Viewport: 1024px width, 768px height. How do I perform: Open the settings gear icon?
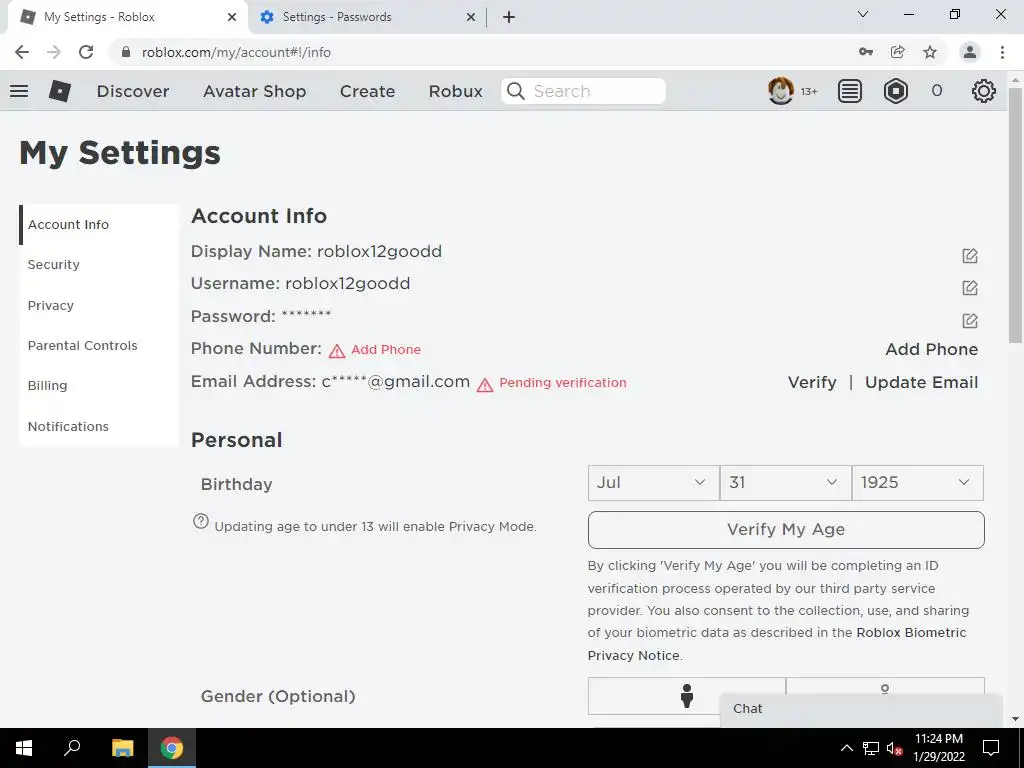(x=984, y=91)
